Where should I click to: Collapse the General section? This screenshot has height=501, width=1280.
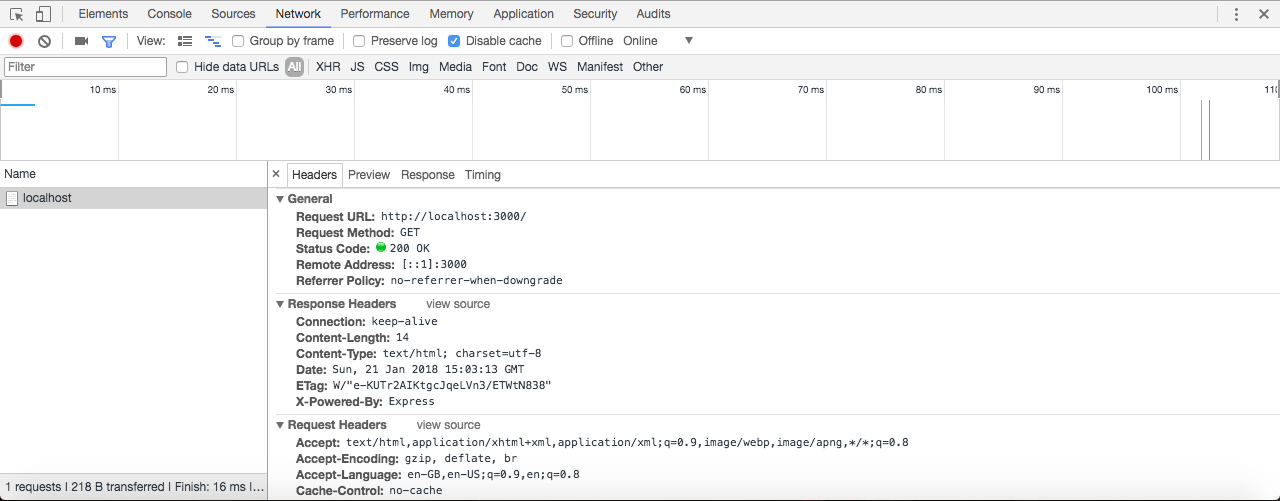(x=280, y=199)
